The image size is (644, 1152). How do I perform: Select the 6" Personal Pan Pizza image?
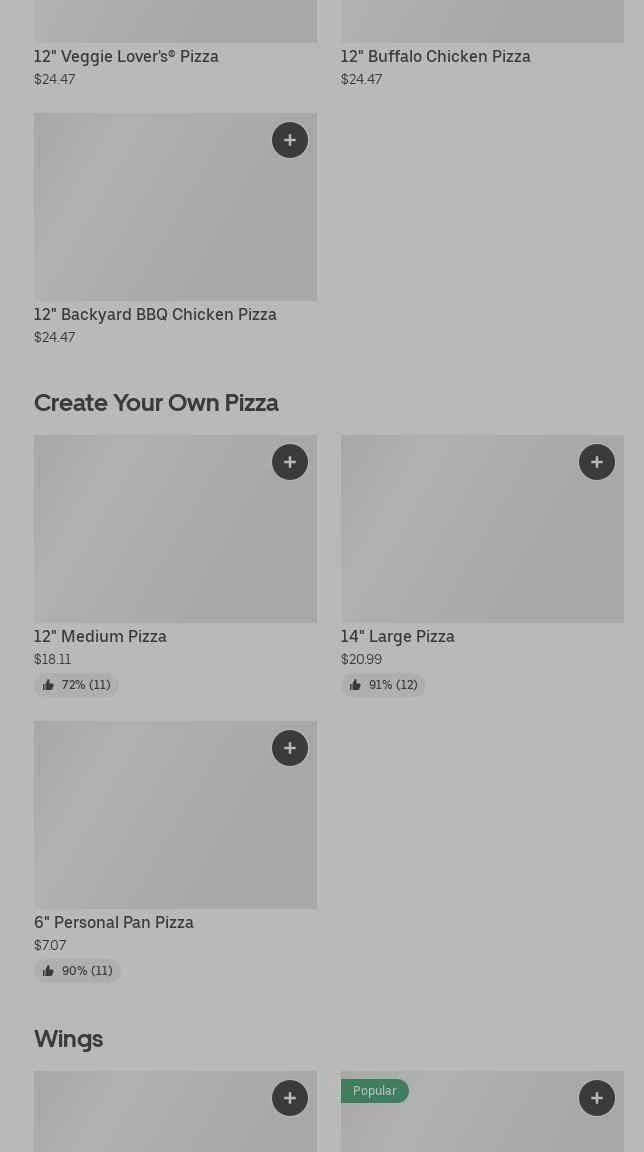176,815
